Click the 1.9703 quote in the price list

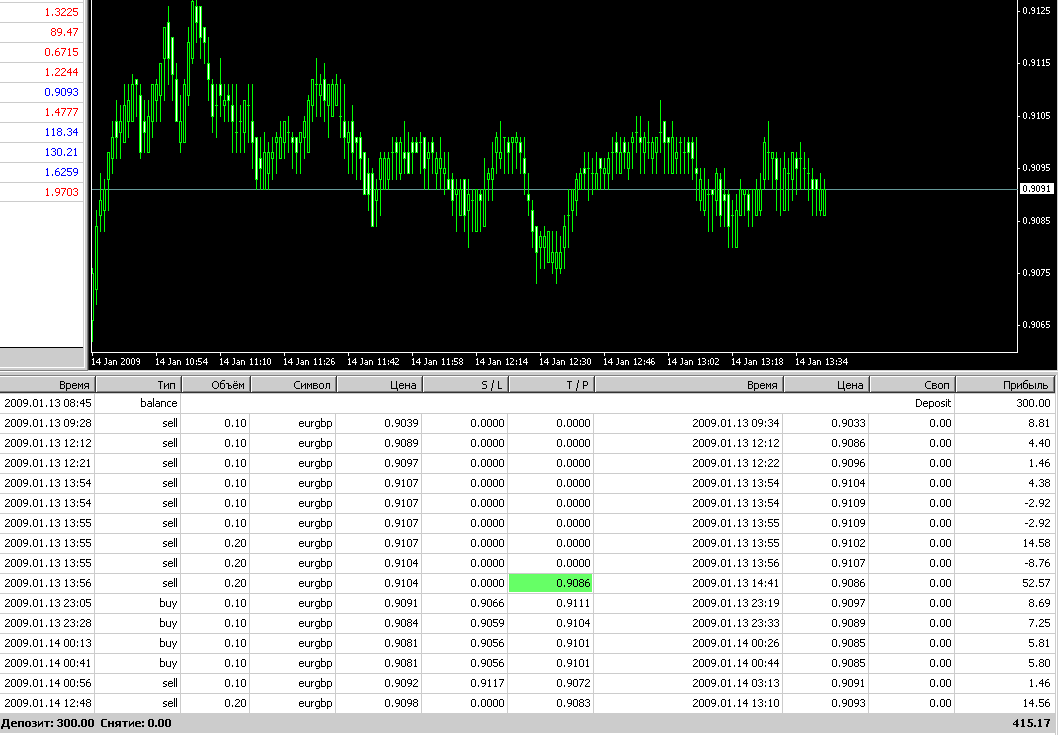coord(61,192)
